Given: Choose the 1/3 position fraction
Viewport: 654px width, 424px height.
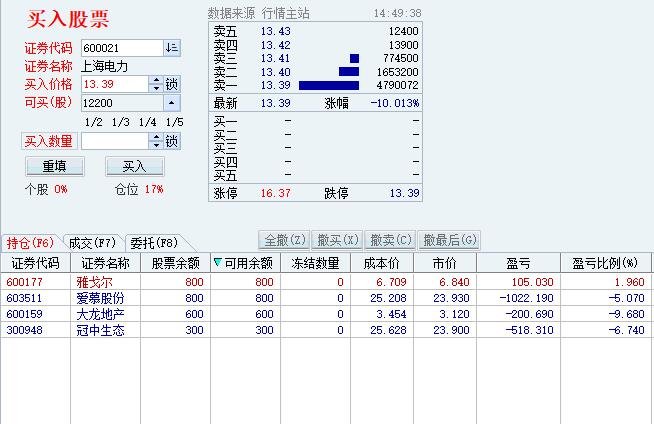Looking at the screenshot, I should click(121, 122).
